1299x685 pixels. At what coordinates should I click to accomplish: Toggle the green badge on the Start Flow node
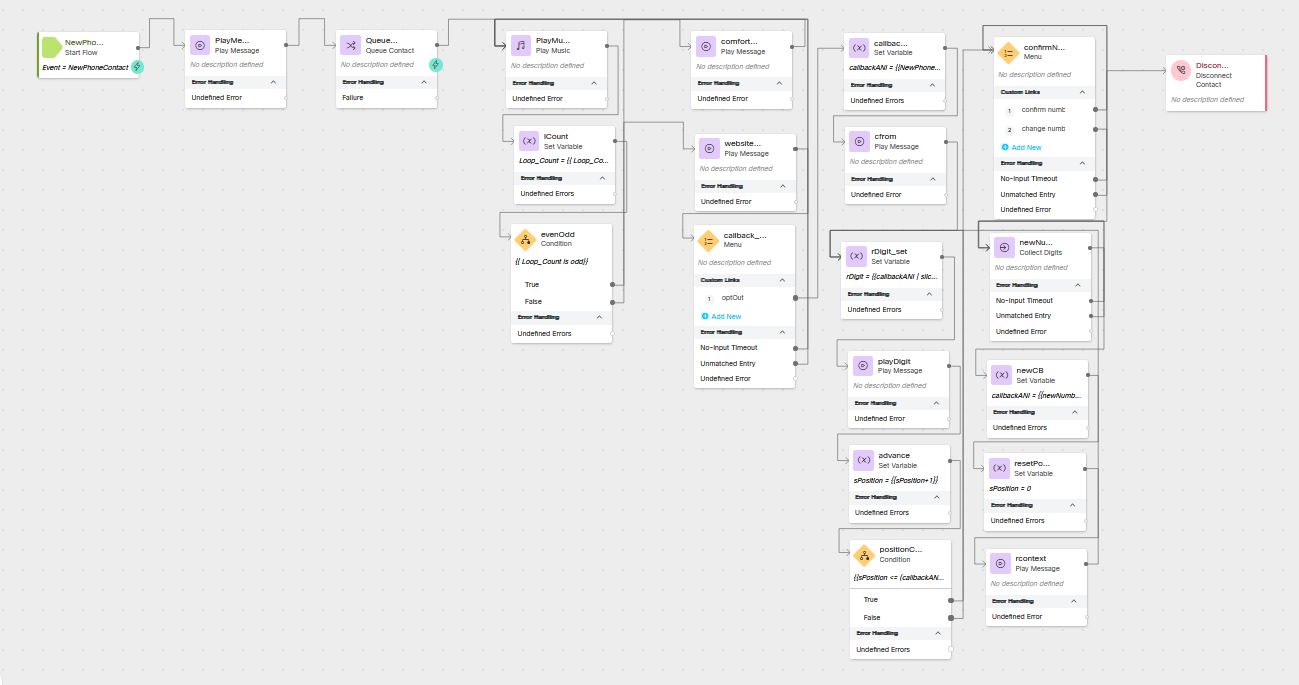pos(137,66)
